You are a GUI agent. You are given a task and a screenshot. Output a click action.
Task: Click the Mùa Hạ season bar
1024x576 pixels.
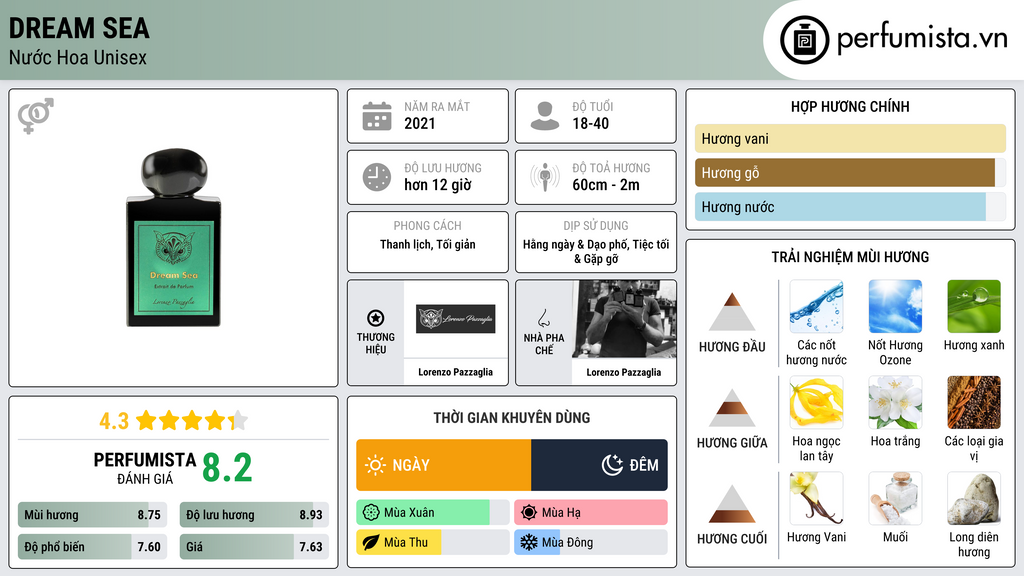[x=590, y=513]
